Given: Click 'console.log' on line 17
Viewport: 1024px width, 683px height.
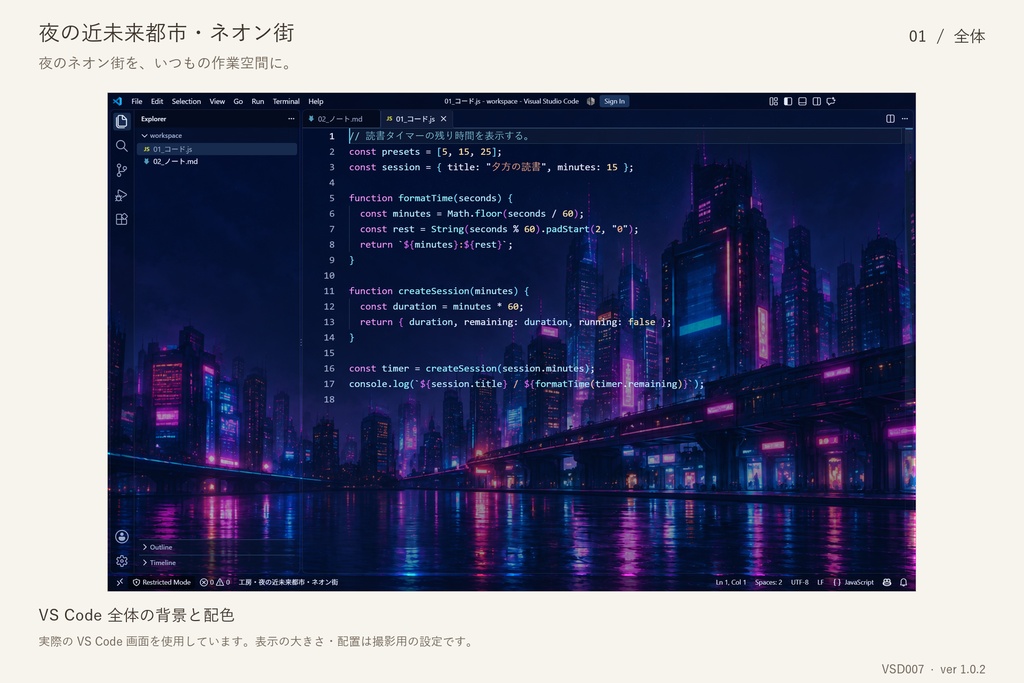Looking at the screenshot, I should pyautogui.click(x=379, y=384).
